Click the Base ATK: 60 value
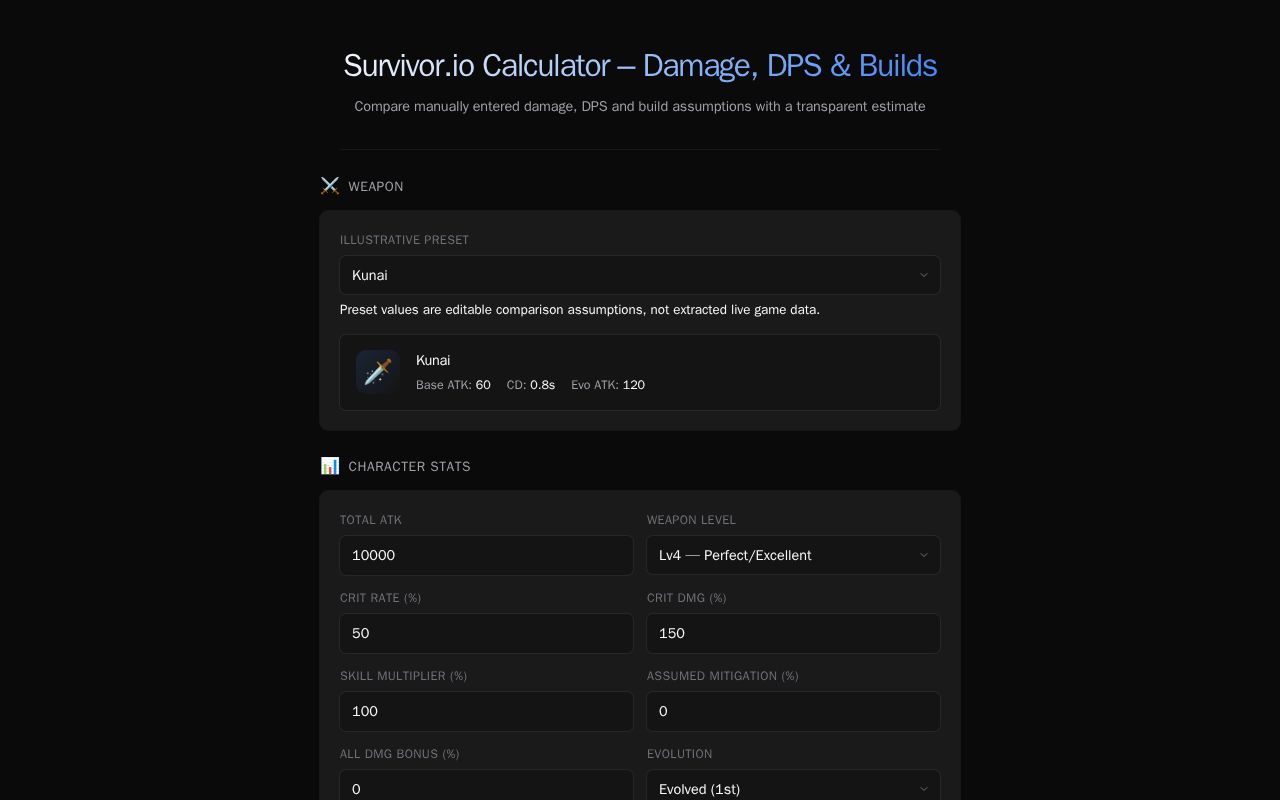 click(x=453, y=385)
